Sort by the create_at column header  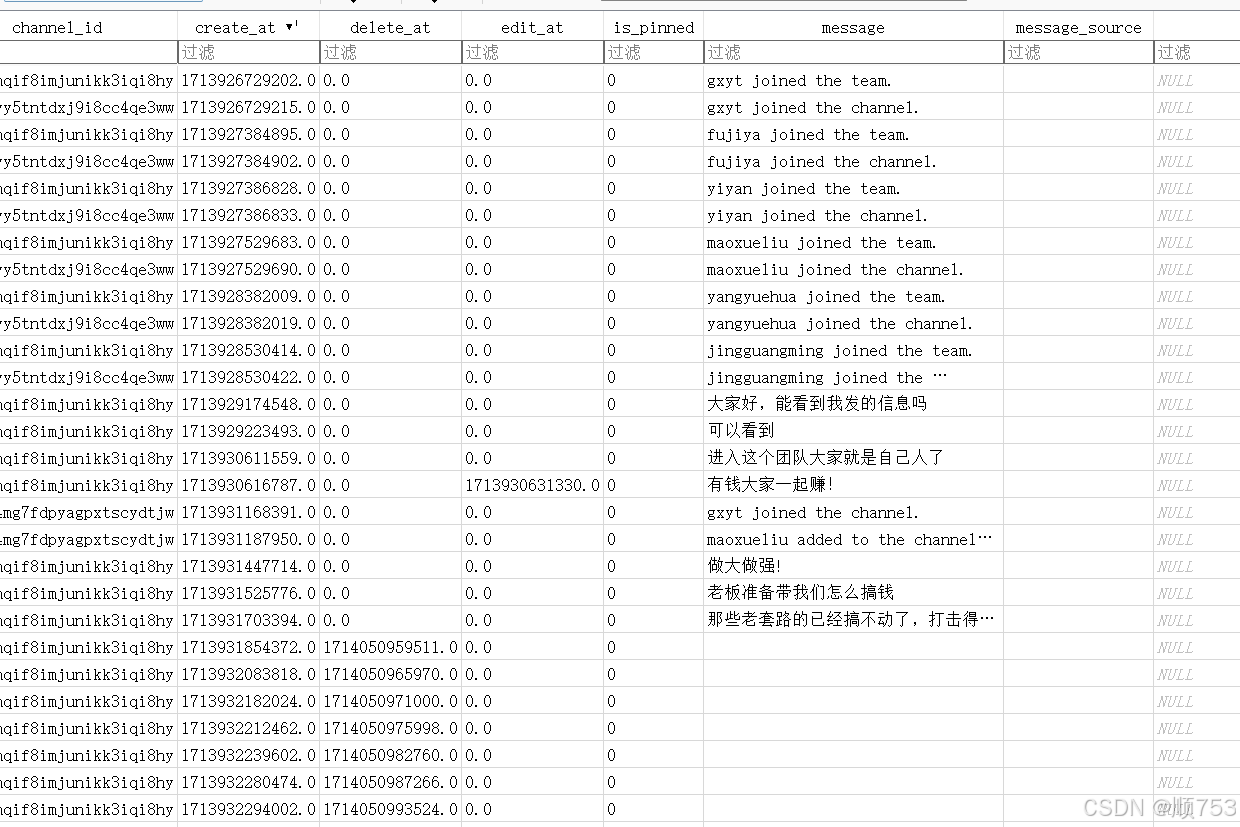click(248, 27)
